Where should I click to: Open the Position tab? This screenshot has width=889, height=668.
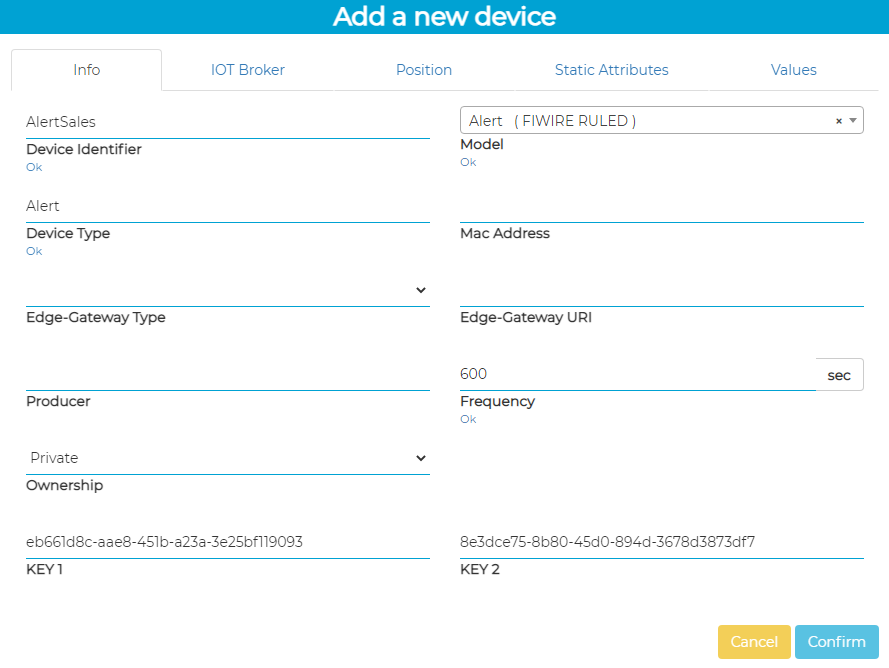pyautogui.click(x=424, y=70)
